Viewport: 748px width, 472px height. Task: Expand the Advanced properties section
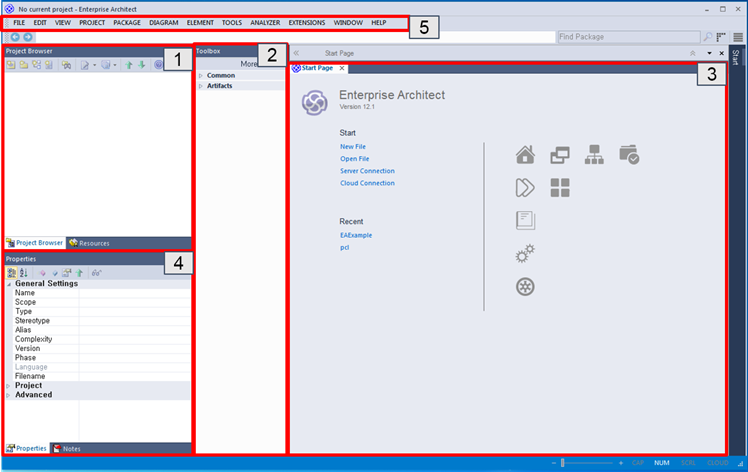pos(8,395)
